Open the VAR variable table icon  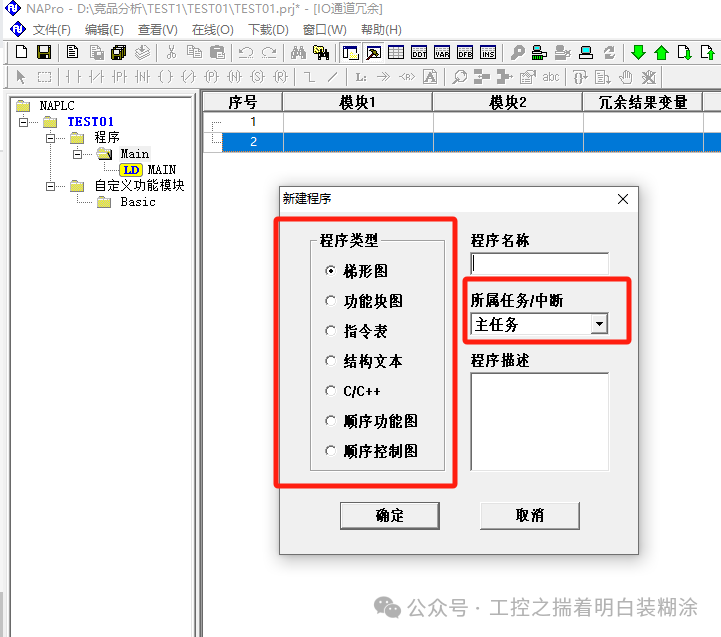pyautogui.click(x=441, y=52)
